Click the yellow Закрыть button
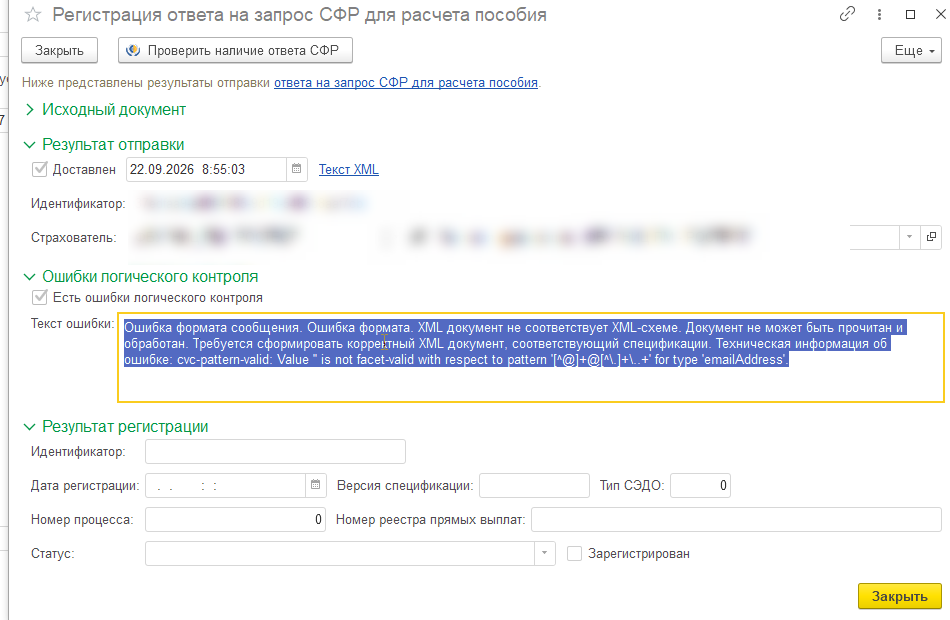This screenshot has width=950, height=620. pos(900,596)
